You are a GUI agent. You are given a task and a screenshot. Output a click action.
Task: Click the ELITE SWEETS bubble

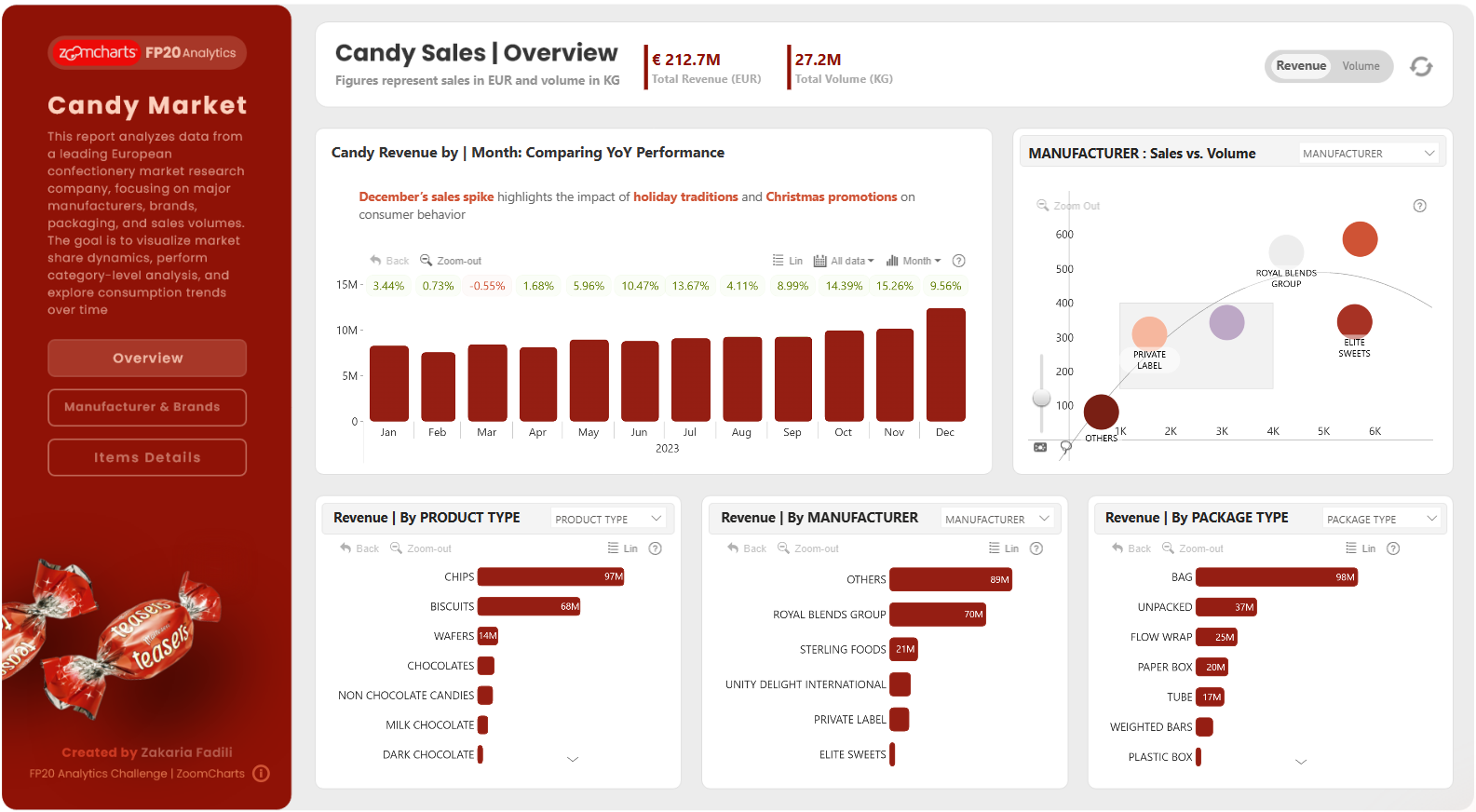click(1355, 321)
